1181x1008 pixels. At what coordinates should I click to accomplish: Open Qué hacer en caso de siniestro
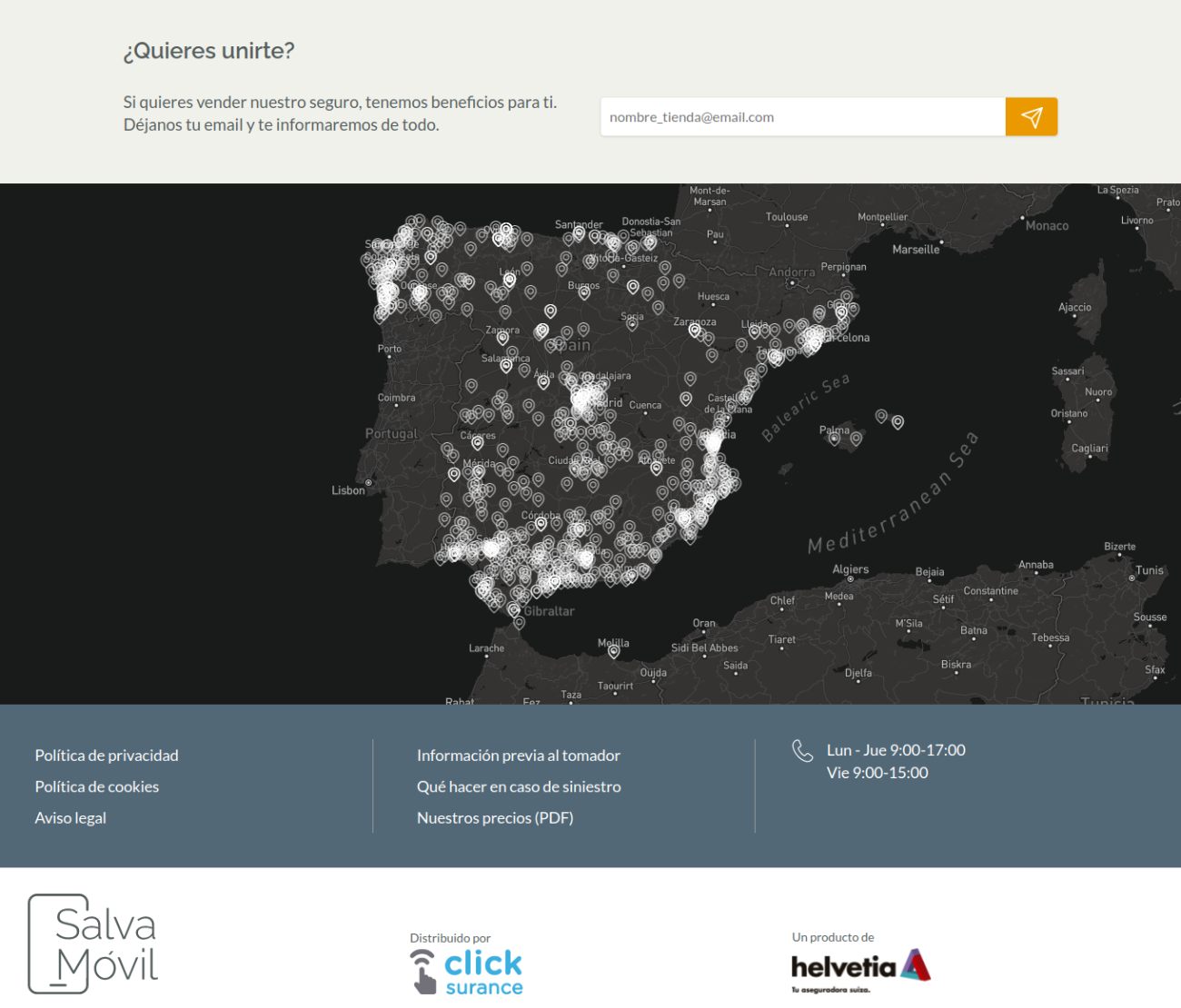(x=519, y=786)
